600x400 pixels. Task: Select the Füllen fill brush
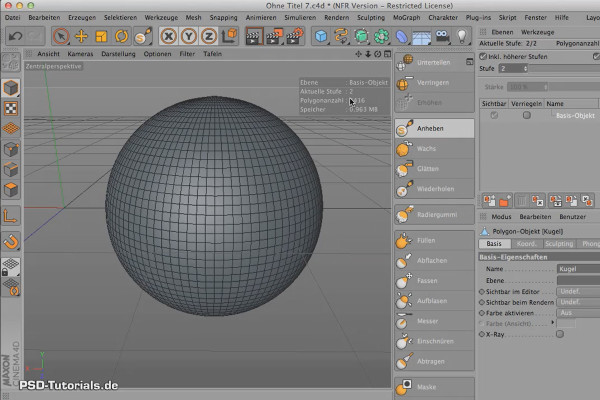click(434, 240)
